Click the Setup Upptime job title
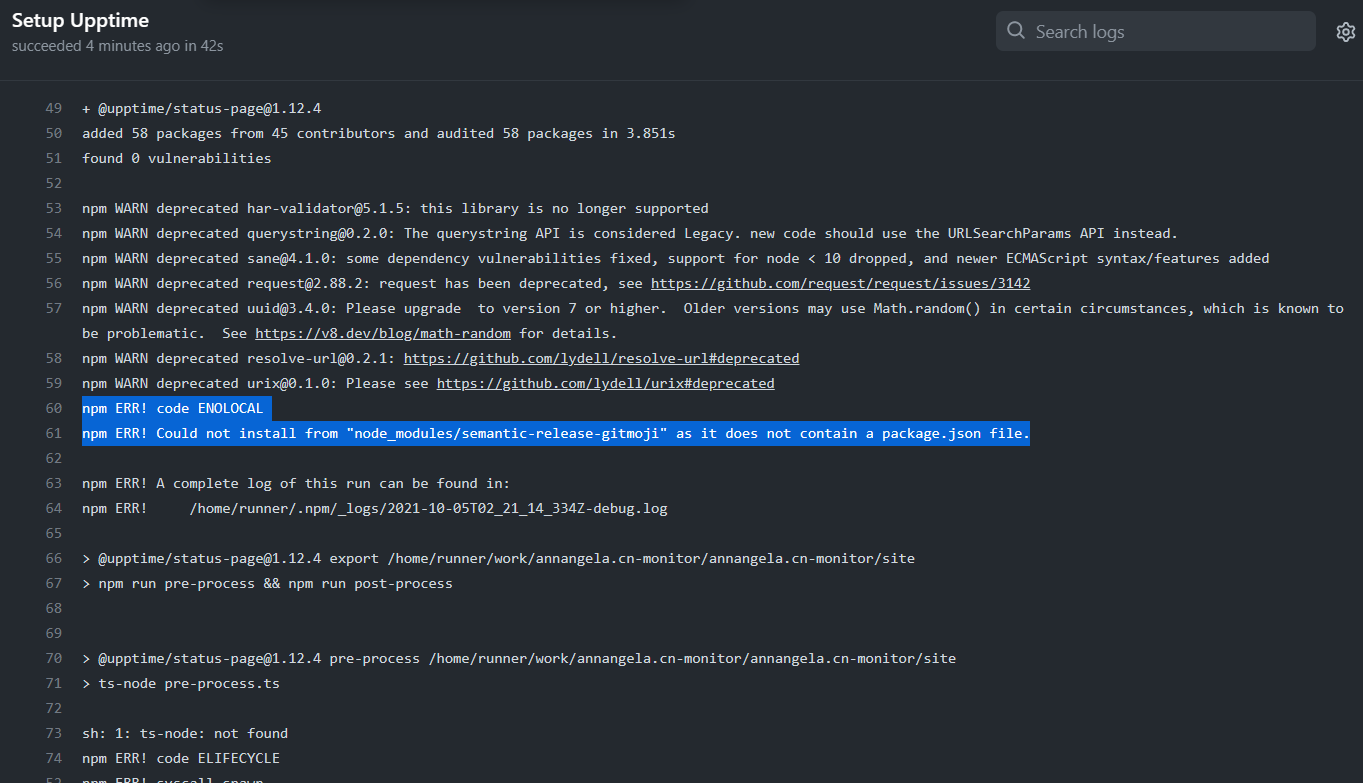Viewport: 1363px width, 783px height. (80, 19)
